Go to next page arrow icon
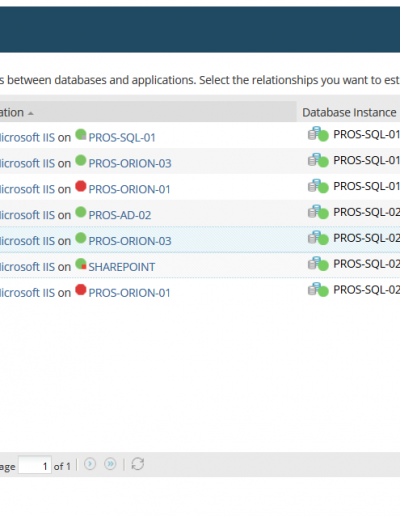Image resolution: width=400 pixels, height=516 pixels. tap(90, 464)
